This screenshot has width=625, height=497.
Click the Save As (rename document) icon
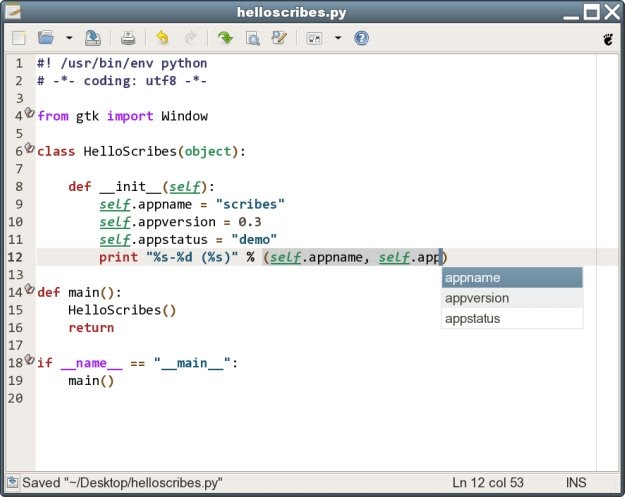coord(93,38)
